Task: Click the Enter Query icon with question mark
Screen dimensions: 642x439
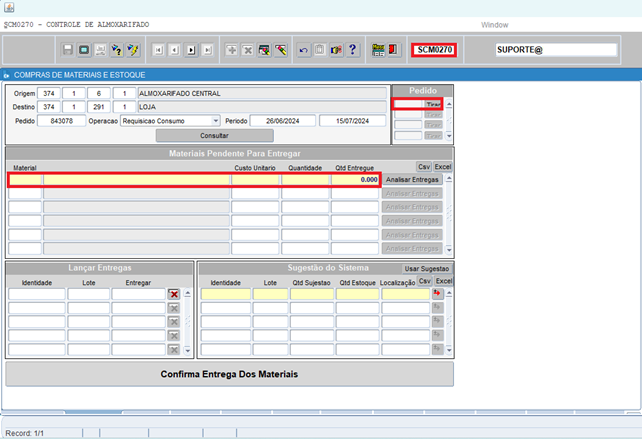Action: click(x=117, y=50)
